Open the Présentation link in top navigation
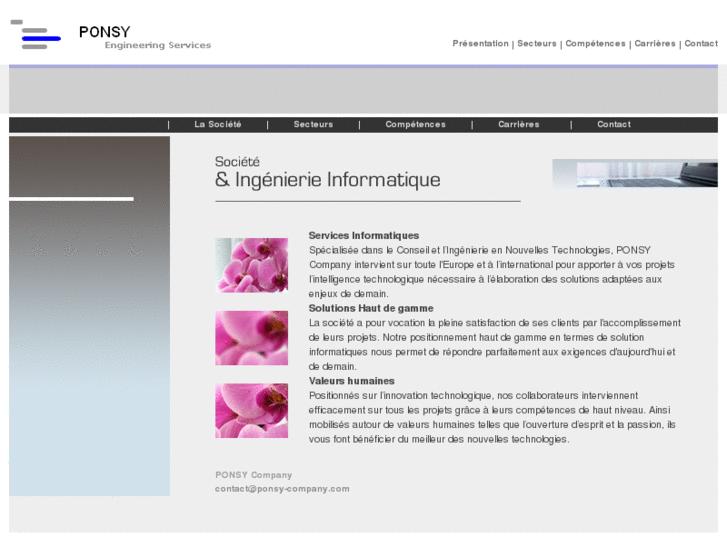This screenshot has width=727, height=545. coord(480,44)
